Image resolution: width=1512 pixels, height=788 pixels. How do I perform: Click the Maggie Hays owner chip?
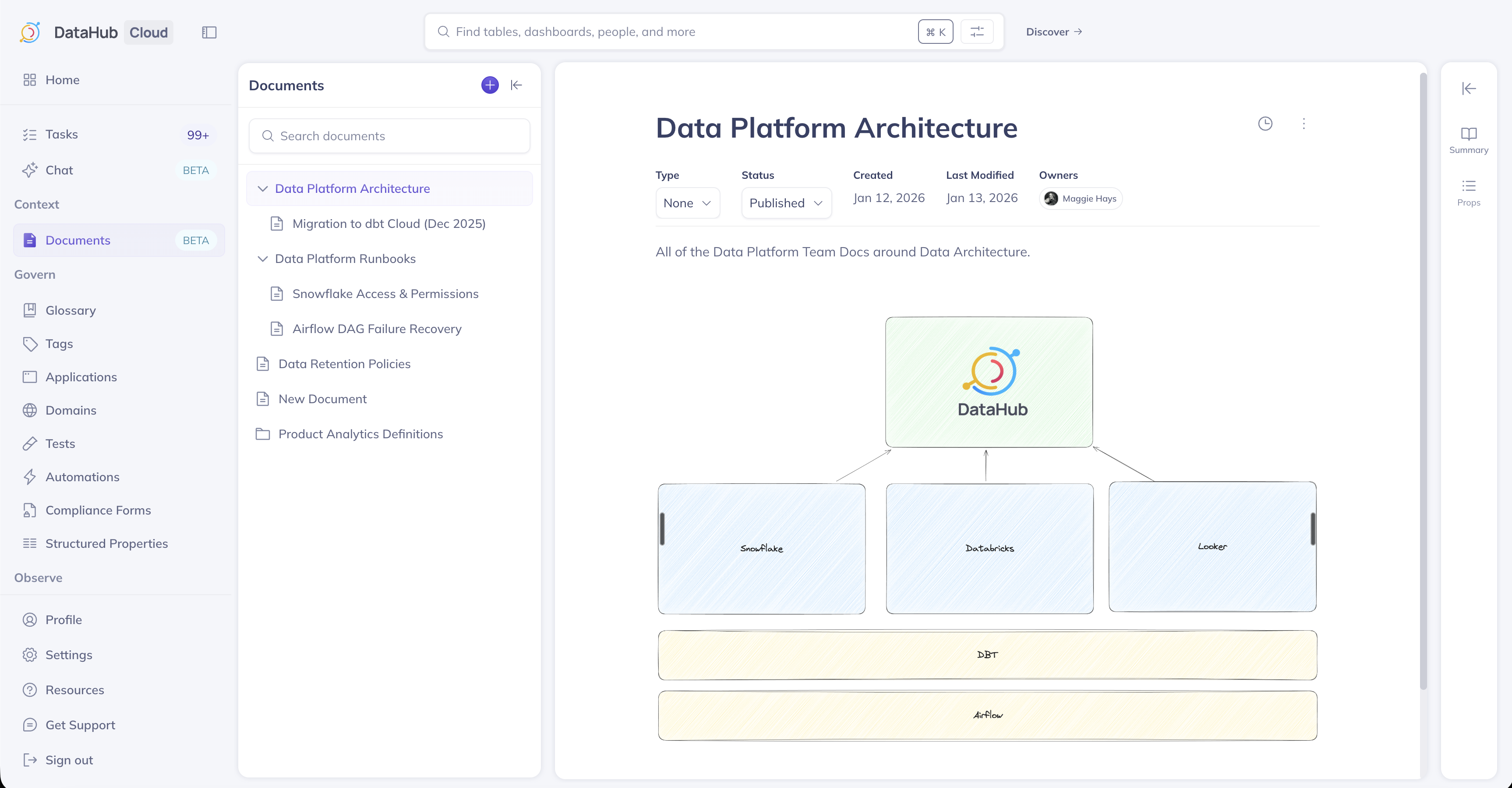point(1081,199)
